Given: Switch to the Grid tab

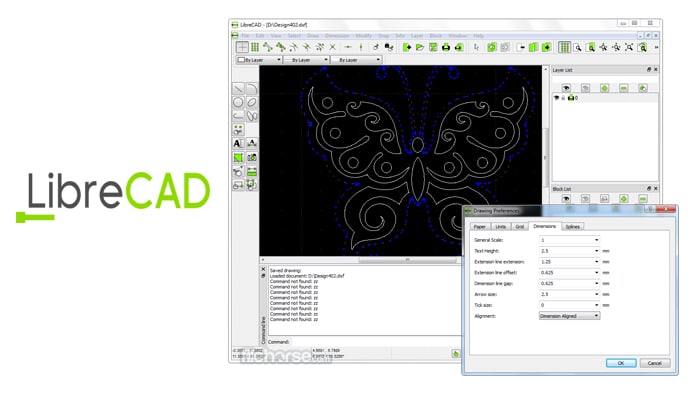Looking at the screenshot, I should pyautogui.click(x=520, y=227).
